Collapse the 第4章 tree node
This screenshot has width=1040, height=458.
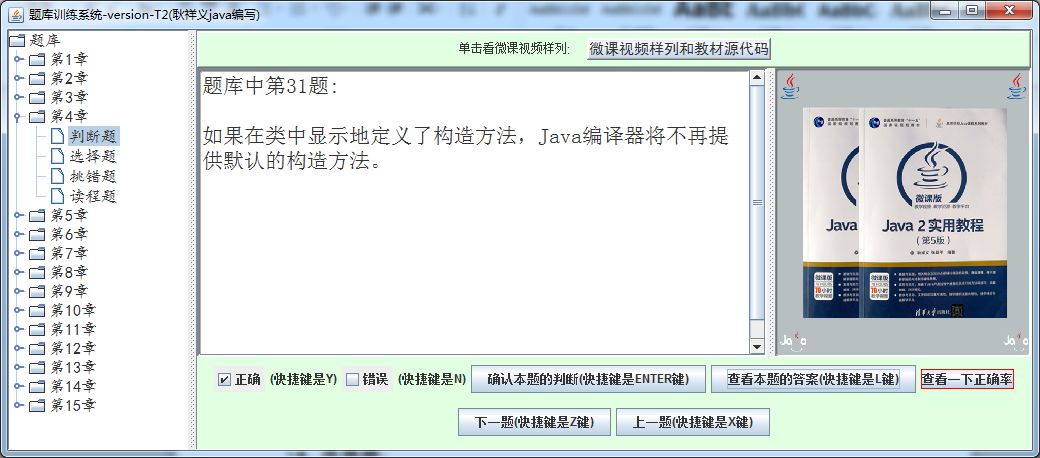click(19, 117)
